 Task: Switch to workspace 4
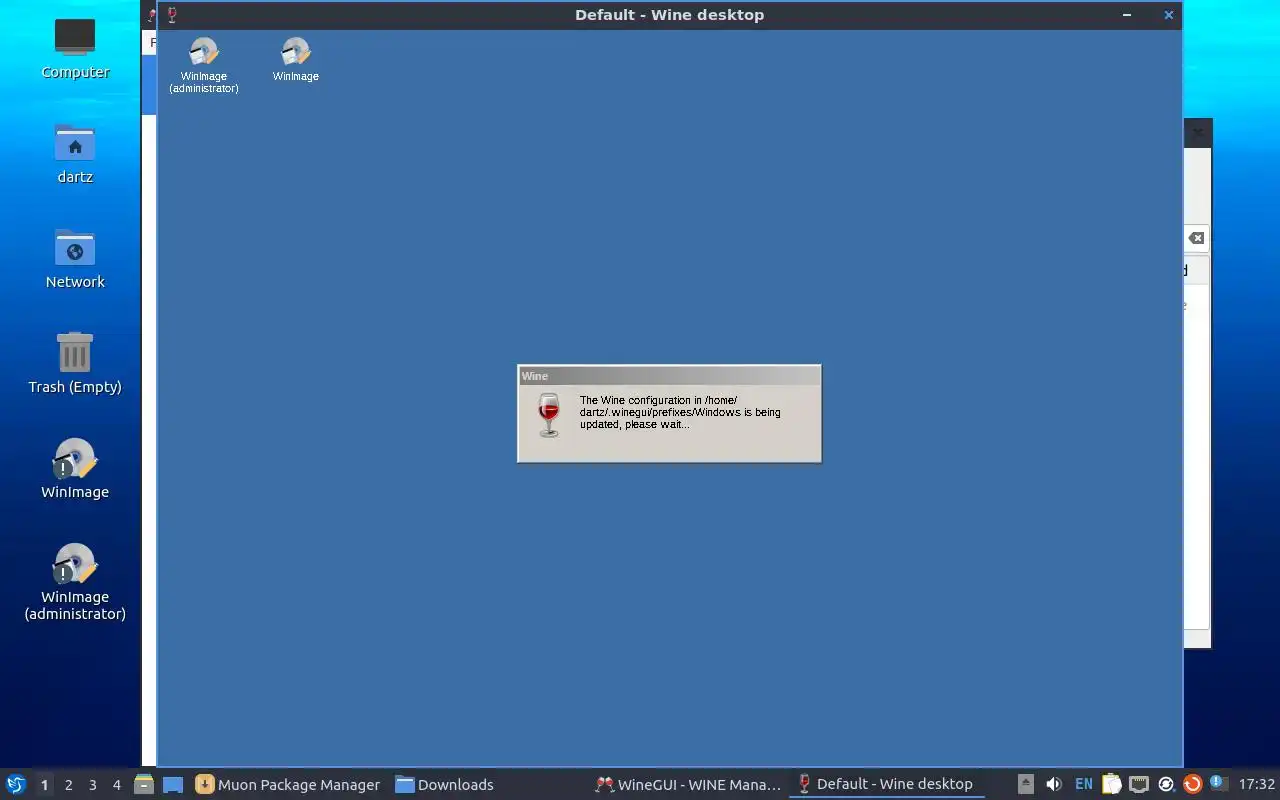click(x=117, y=785)
